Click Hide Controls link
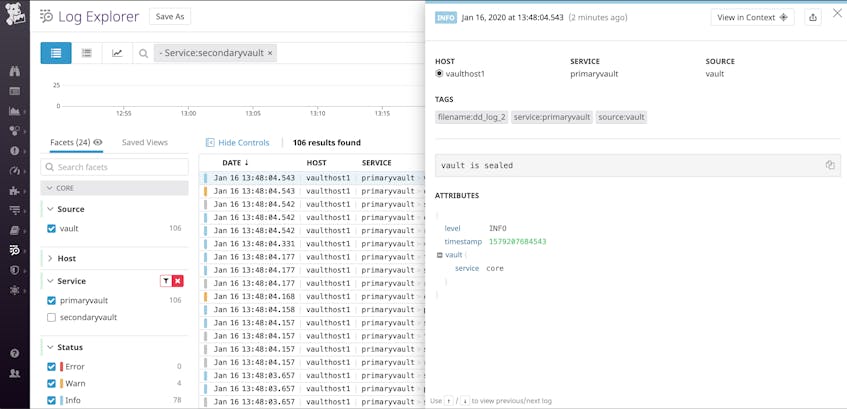Viewport: 847px width, 409px height. tap(238, 143)
